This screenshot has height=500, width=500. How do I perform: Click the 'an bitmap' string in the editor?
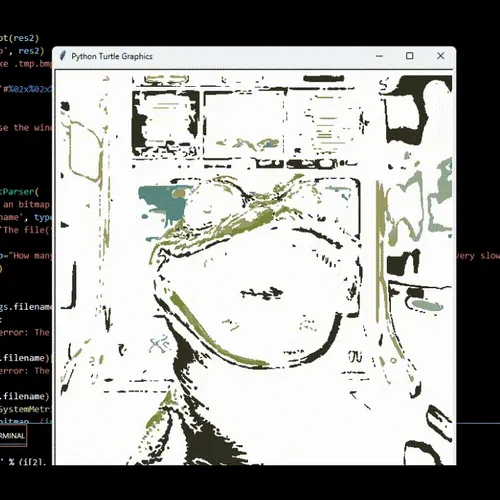(x=26, y=205)
